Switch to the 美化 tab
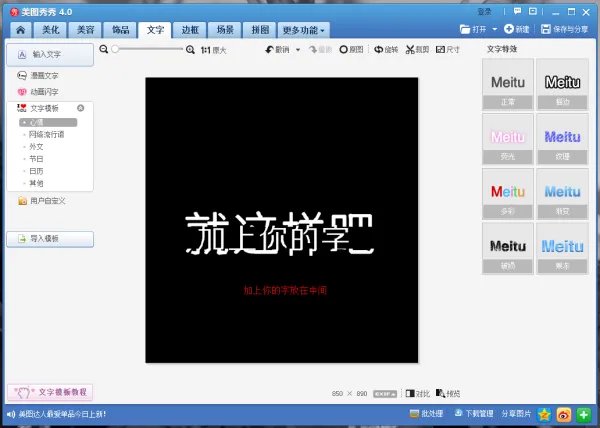The image size is (600, 428). pos(51,30)
